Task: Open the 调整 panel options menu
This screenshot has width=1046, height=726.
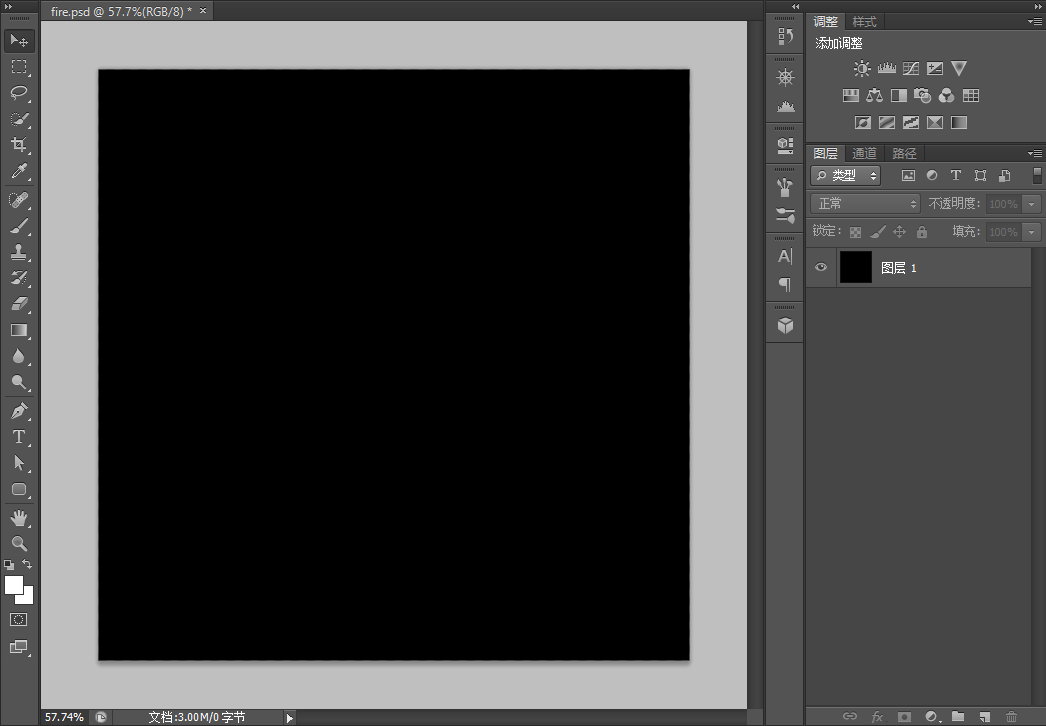Action: click(1035, 22)
